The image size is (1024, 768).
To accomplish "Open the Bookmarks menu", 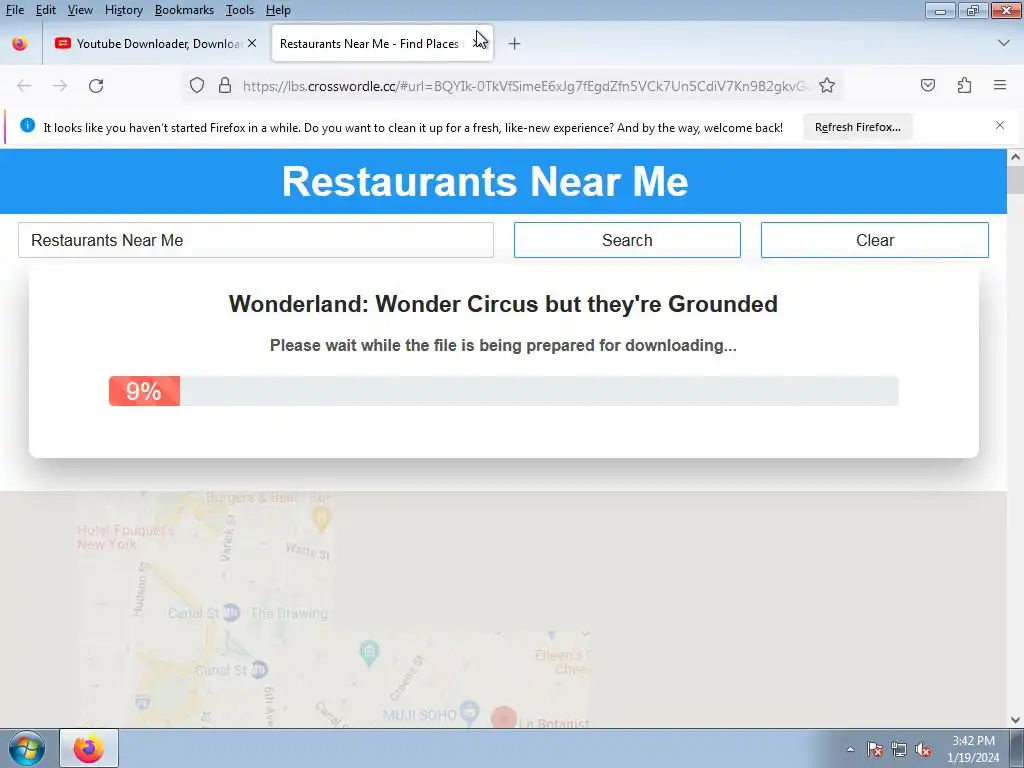I will [184, 10].
